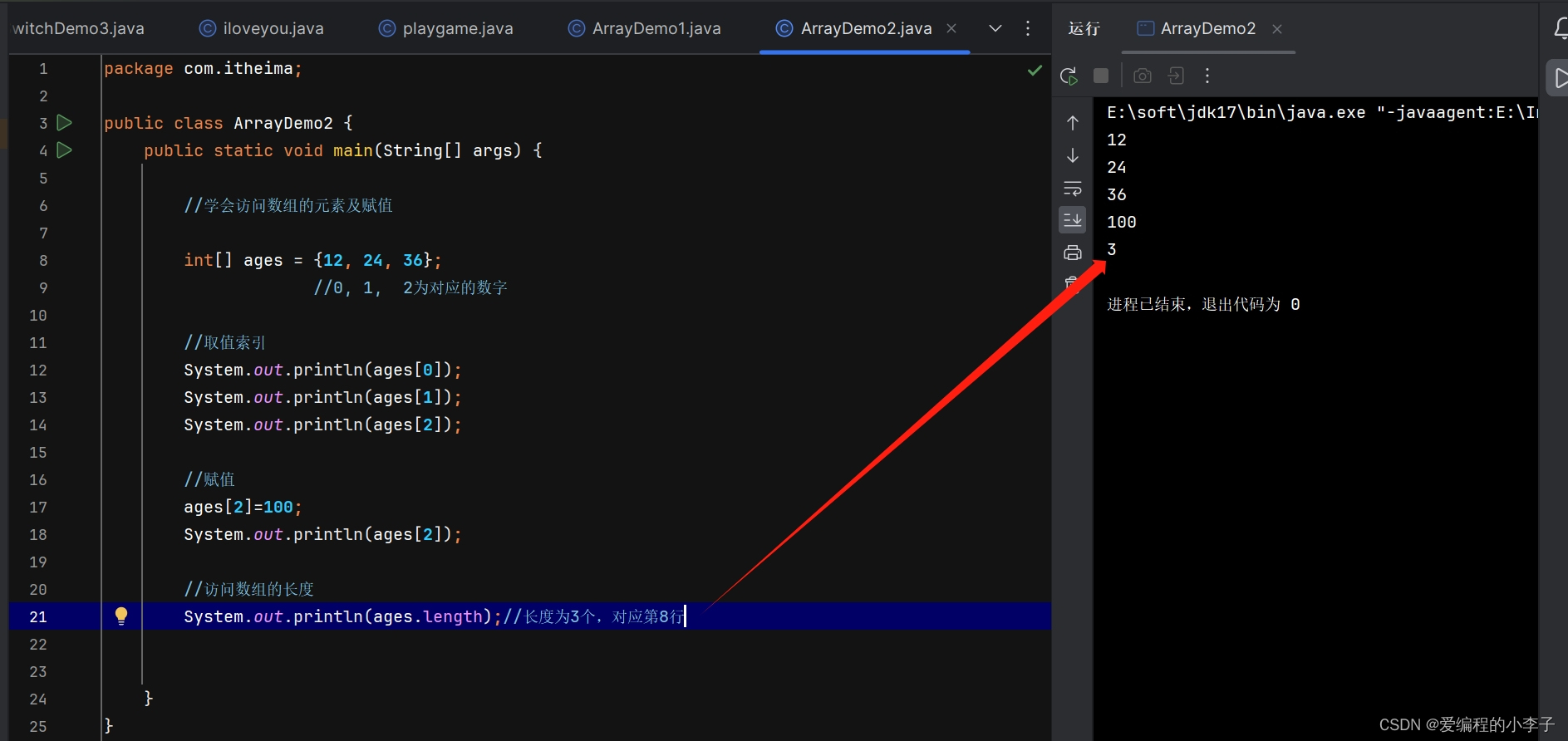Click the yellow light bulb intention icon
This screenshot has height=741, width=1568.
coord(121,616)
